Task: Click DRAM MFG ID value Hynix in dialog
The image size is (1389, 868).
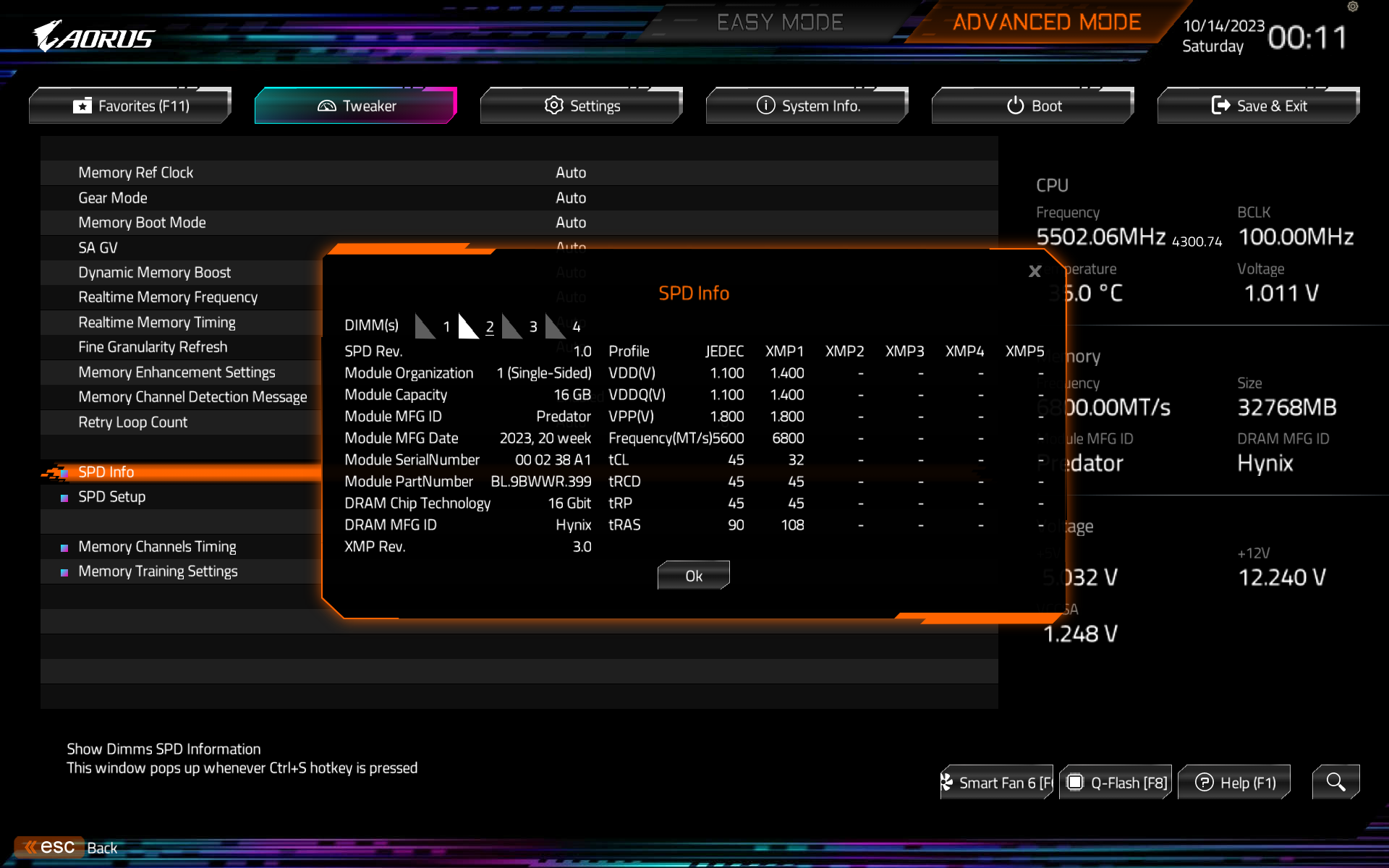Action: click(x=573, y=525)
